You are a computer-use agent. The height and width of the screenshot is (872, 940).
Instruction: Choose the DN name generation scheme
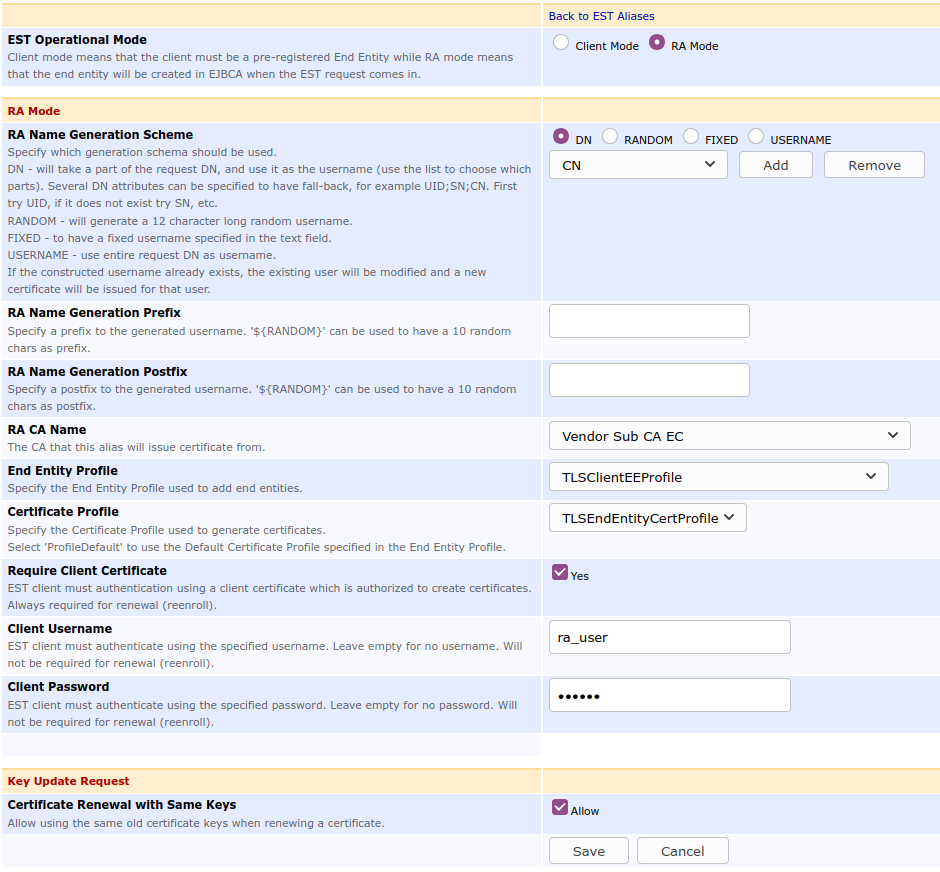tap(561, 137)
